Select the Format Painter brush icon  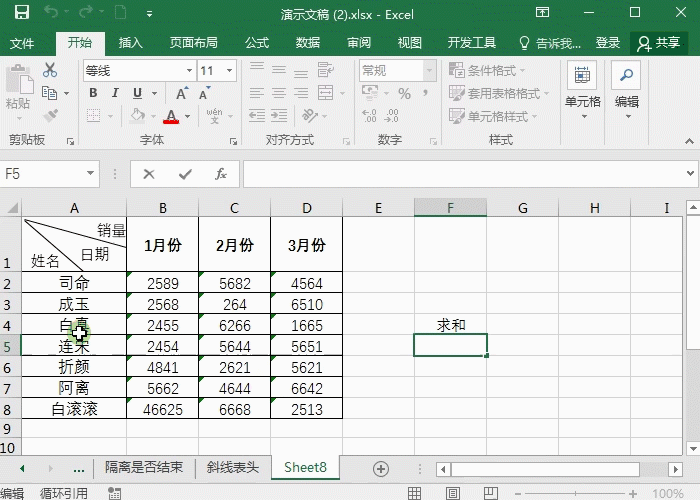[x=51, y=116]
